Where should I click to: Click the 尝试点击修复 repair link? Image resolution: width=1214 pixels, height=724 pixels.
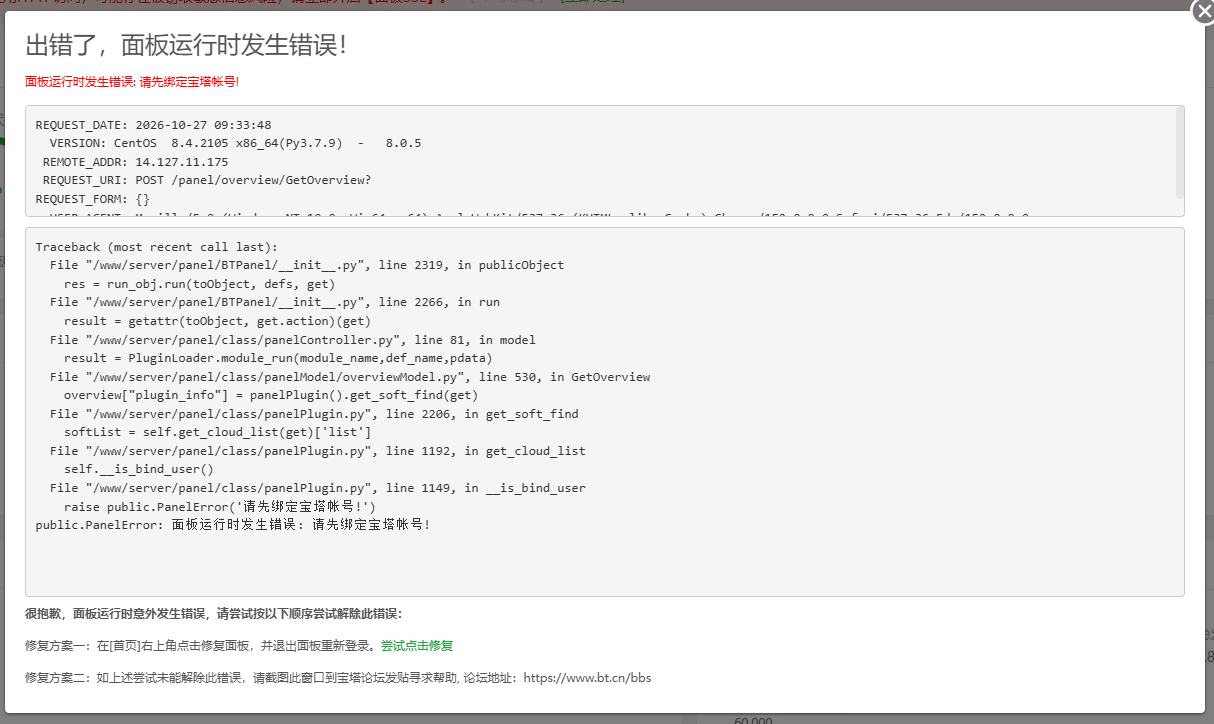[417, 646]
